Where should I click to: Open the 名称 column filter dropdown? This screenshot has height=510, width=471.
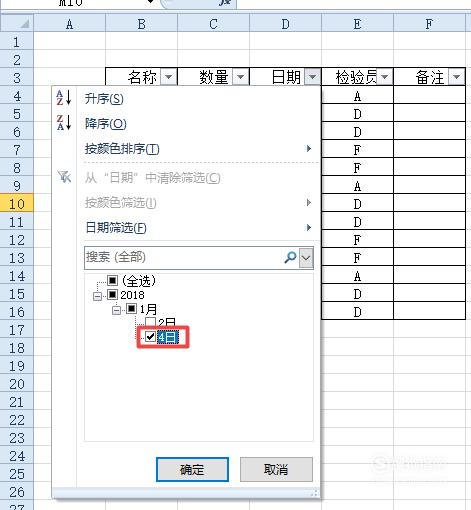(169, 77)
